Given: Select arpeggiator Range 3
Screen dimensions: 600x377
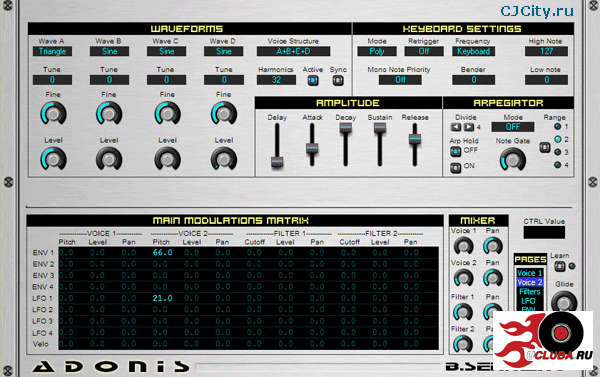Looking at the screenshot, I should point(558,152).
